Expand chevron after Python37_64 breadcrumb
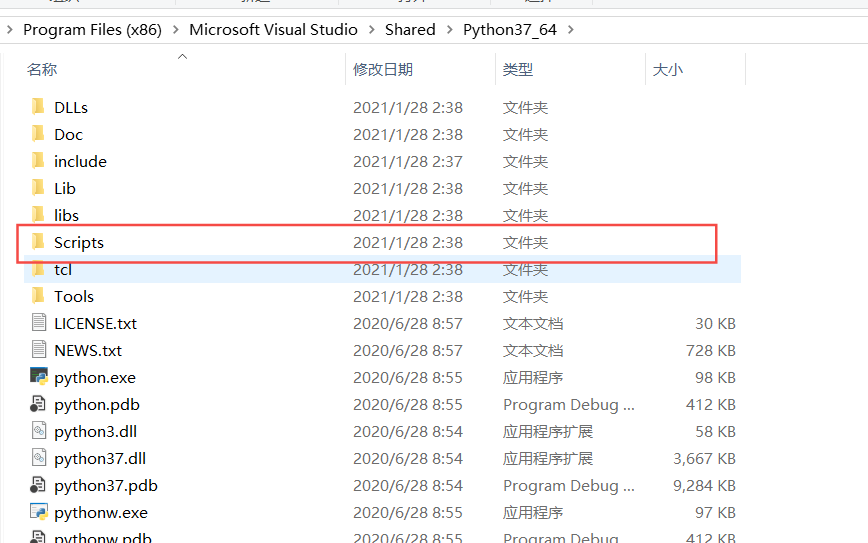 570,29
